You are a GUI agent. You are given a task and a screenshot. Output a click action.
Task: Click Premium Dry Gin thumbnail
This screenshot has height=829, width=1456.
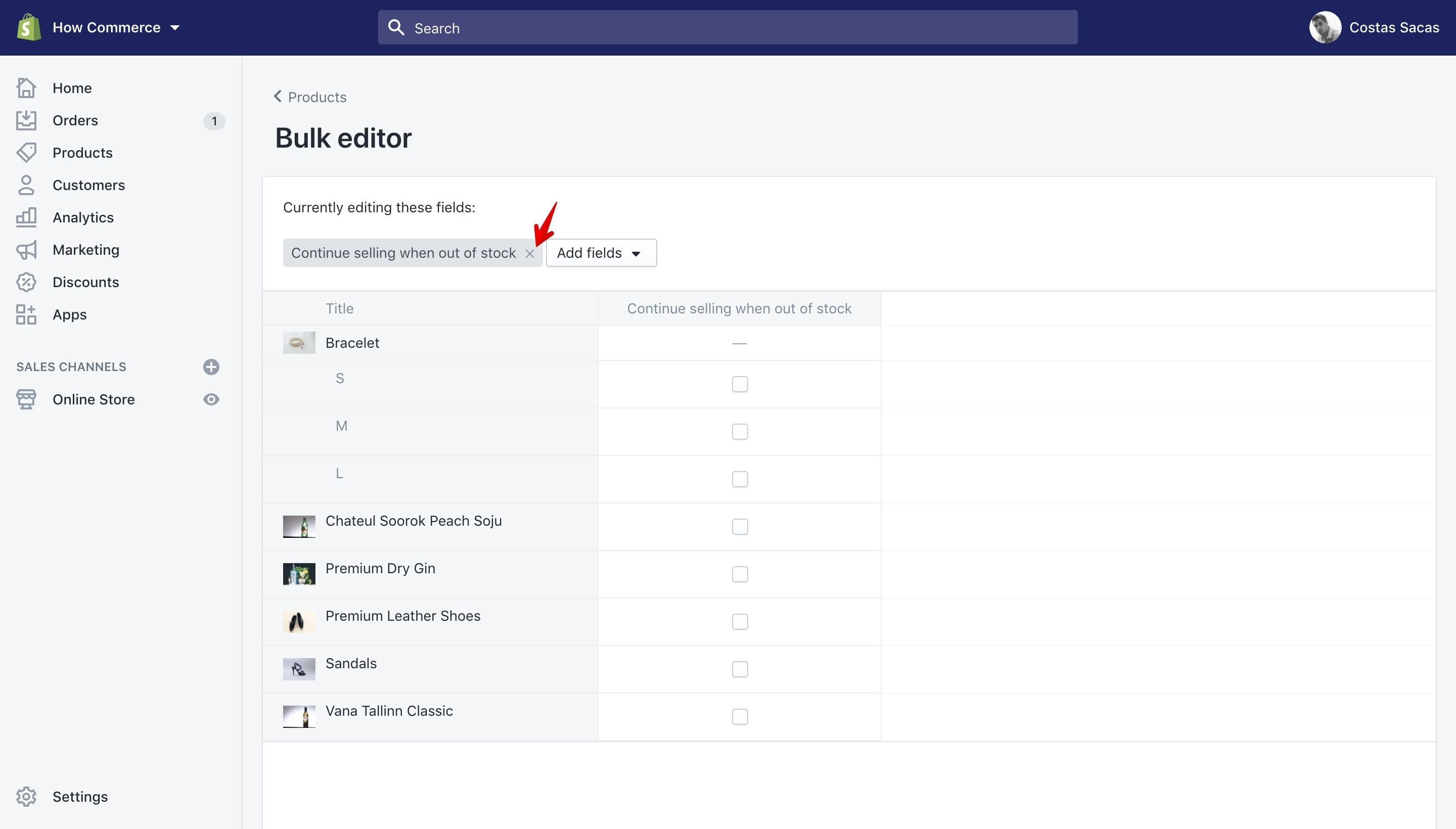(x=299, y=574)
